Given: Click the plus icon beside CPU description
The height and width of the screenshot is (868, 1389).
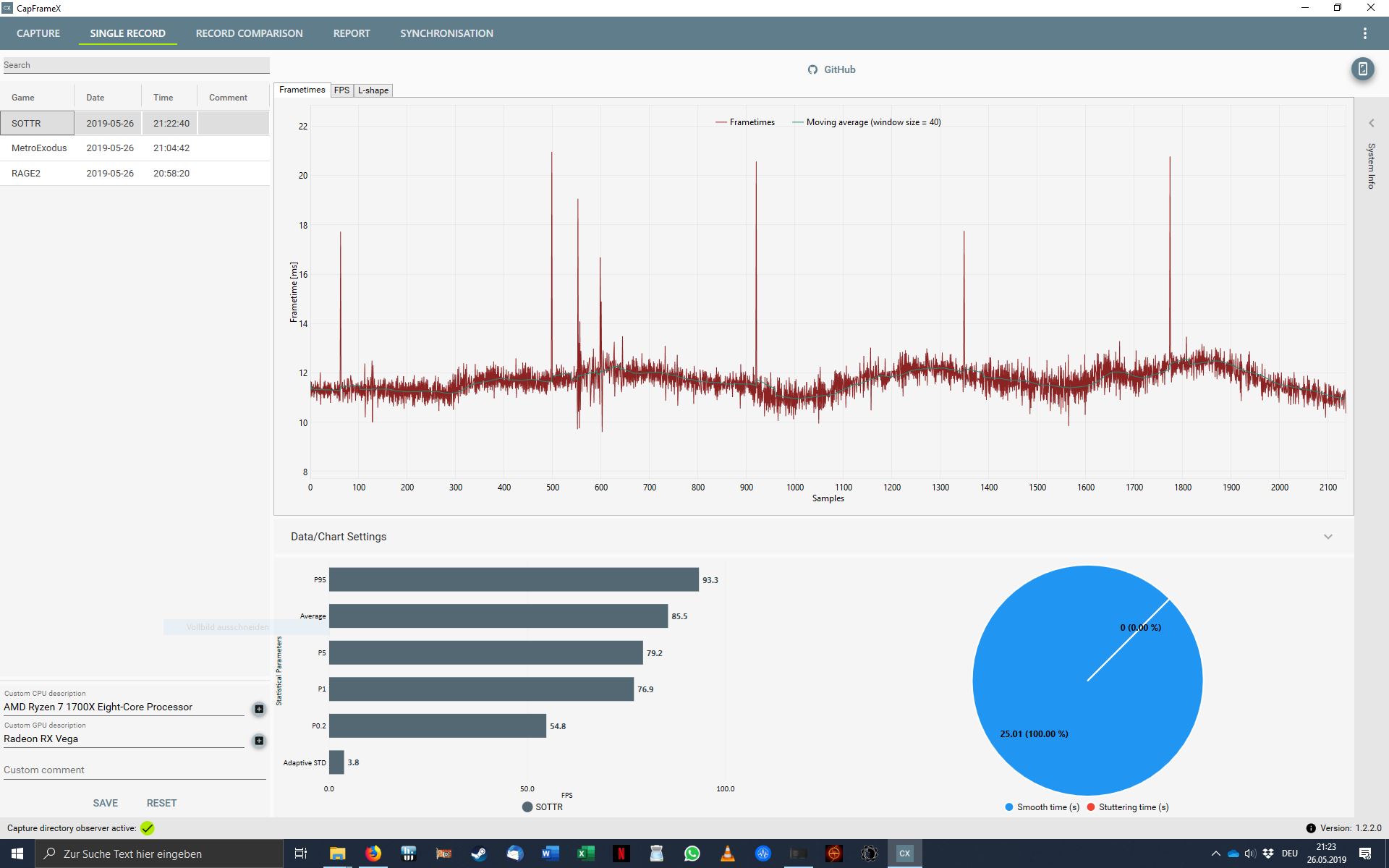Looking at the screenshot, I should tap(259, 709).
